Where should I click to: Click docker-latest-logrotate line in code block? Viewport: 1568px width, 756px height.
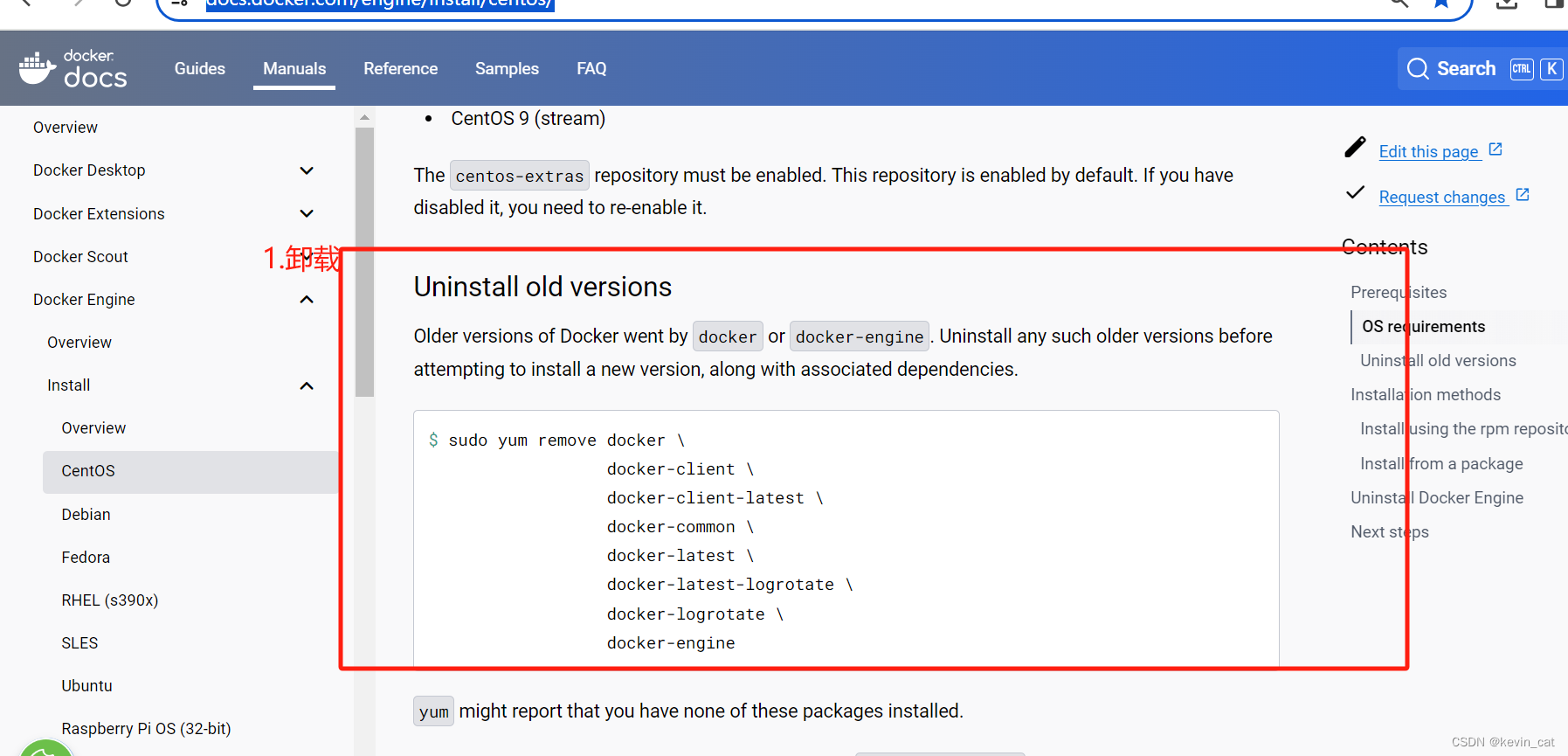(730, 585)
